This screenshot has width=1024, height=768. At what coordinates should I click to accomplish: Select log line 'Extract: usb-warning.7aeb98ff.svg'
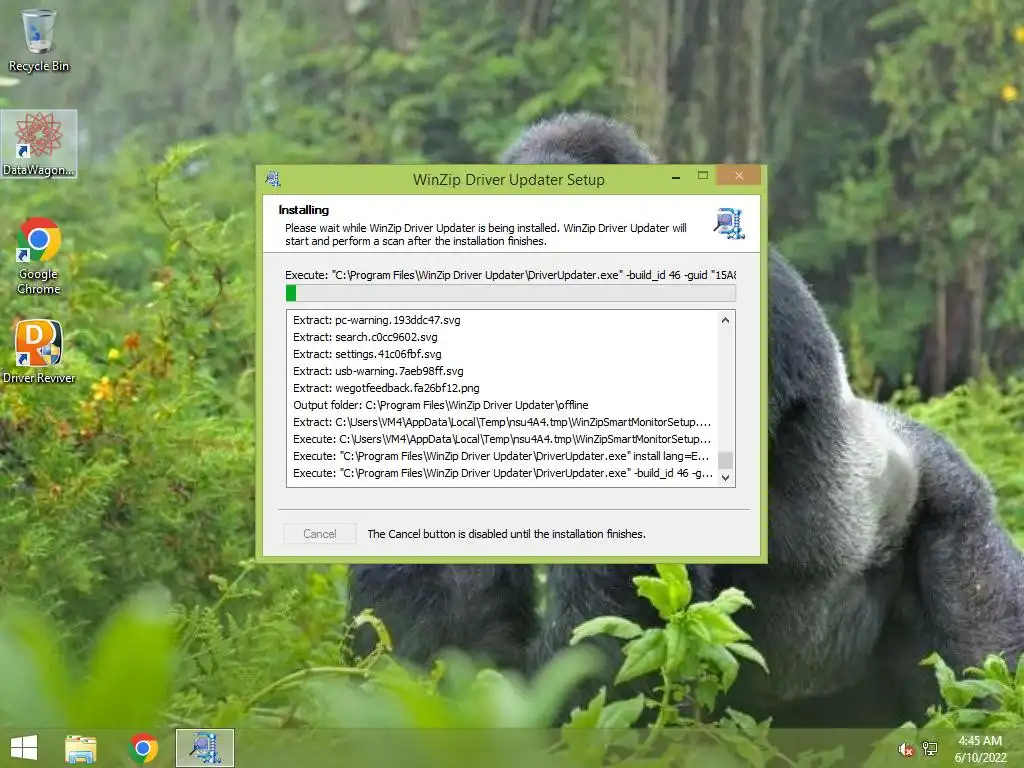(378, 371)
